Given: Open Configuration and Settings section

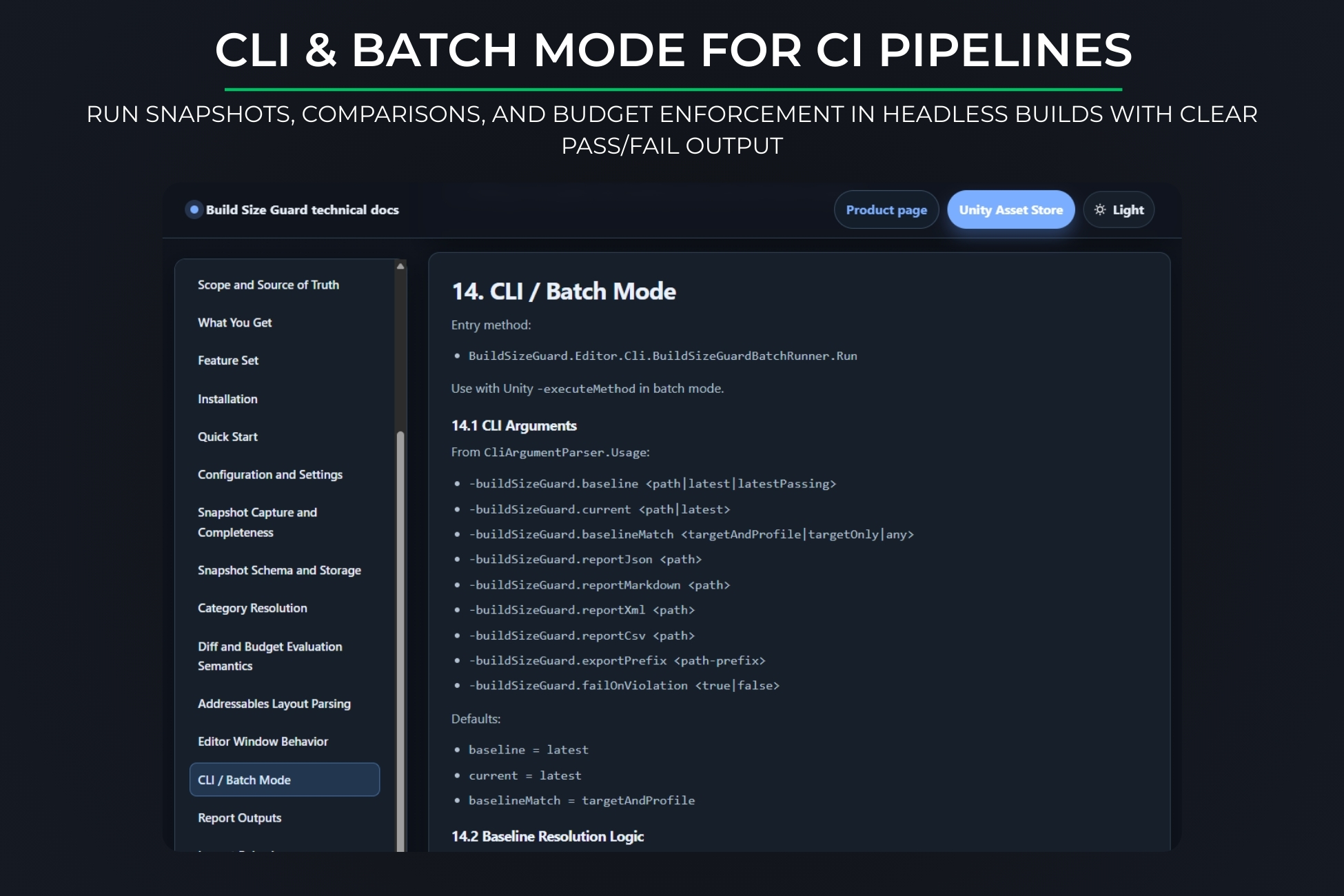Looking at the screenshot, I should (270, 475).
